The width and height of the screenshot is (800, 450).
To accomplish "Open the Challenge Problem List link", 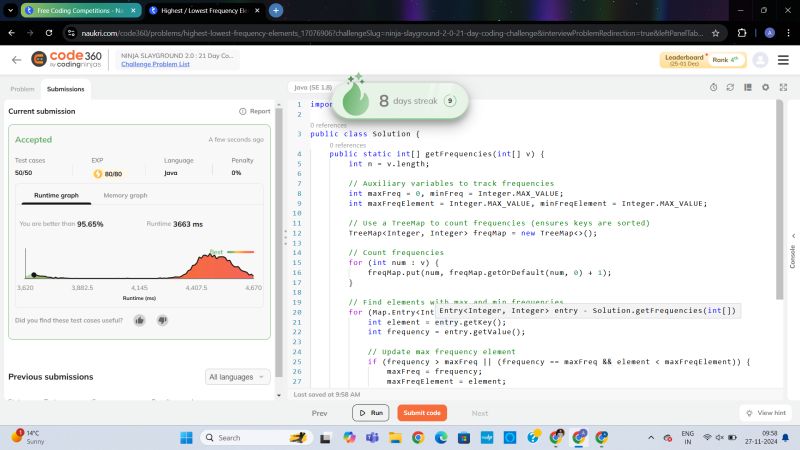I will pyautogui.click(x=155, y=64).
